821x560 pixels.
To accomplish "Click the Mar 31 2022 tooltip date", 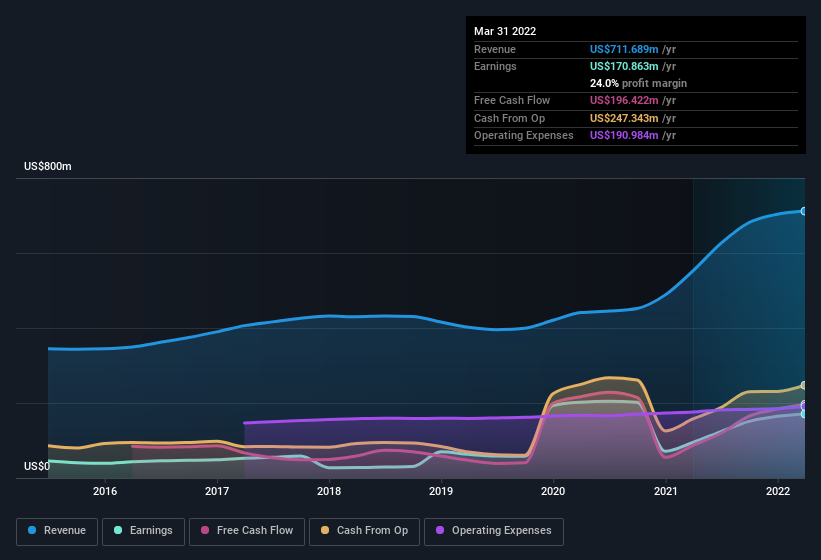I will pyautogui.click(x=505, y=31).
